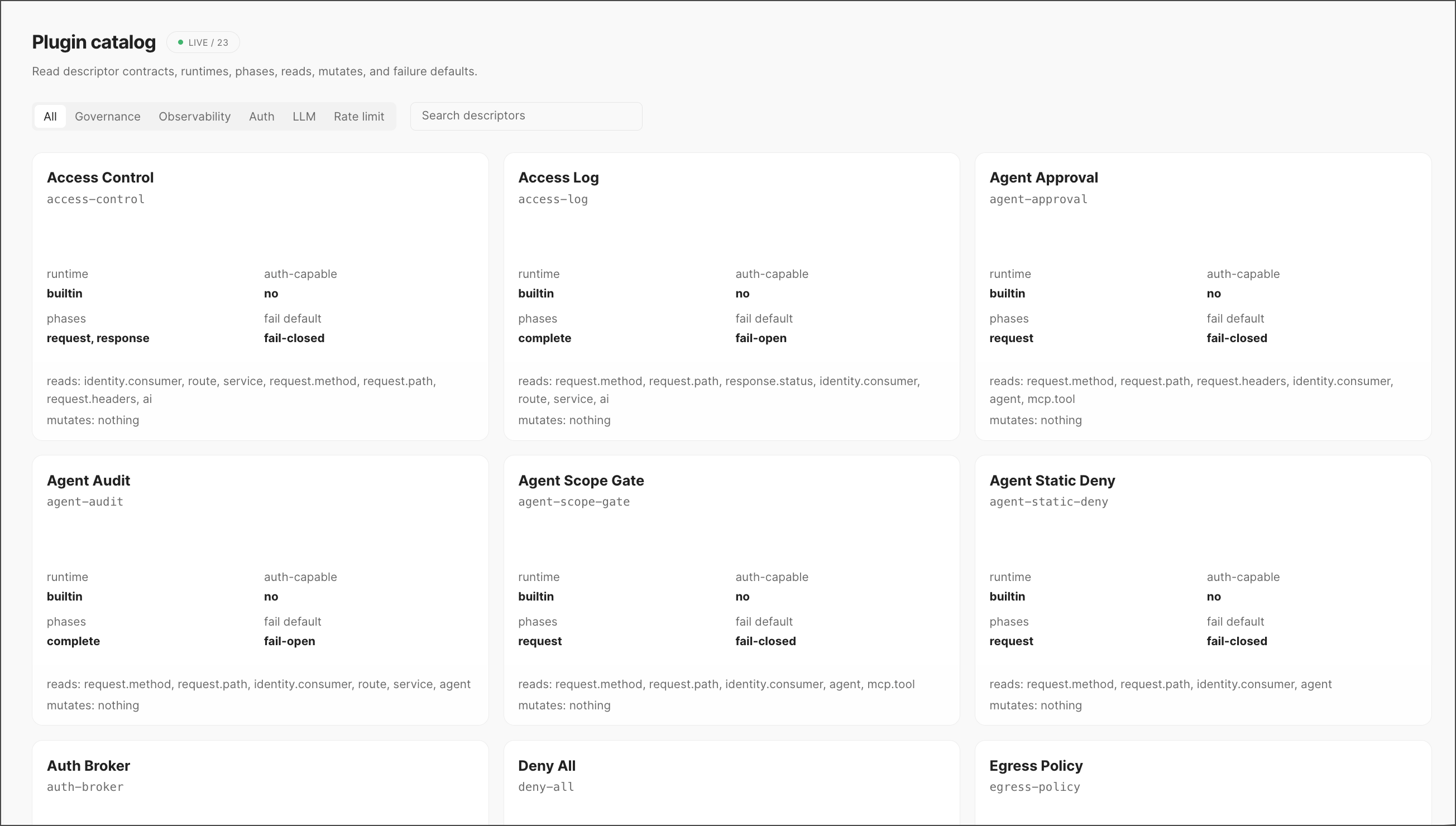The image size is (1456, 826).
Task: Open the Observability filter tab
Action: tap(195, 116)
